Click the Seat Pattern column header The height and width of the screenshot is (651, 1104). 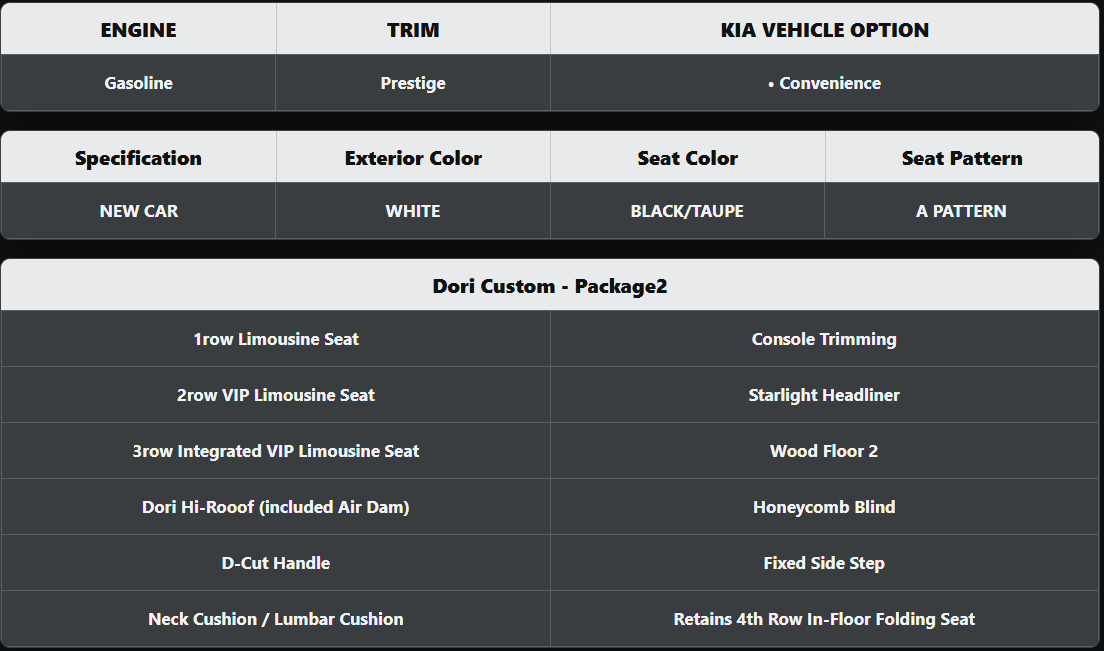pos(961,158)
